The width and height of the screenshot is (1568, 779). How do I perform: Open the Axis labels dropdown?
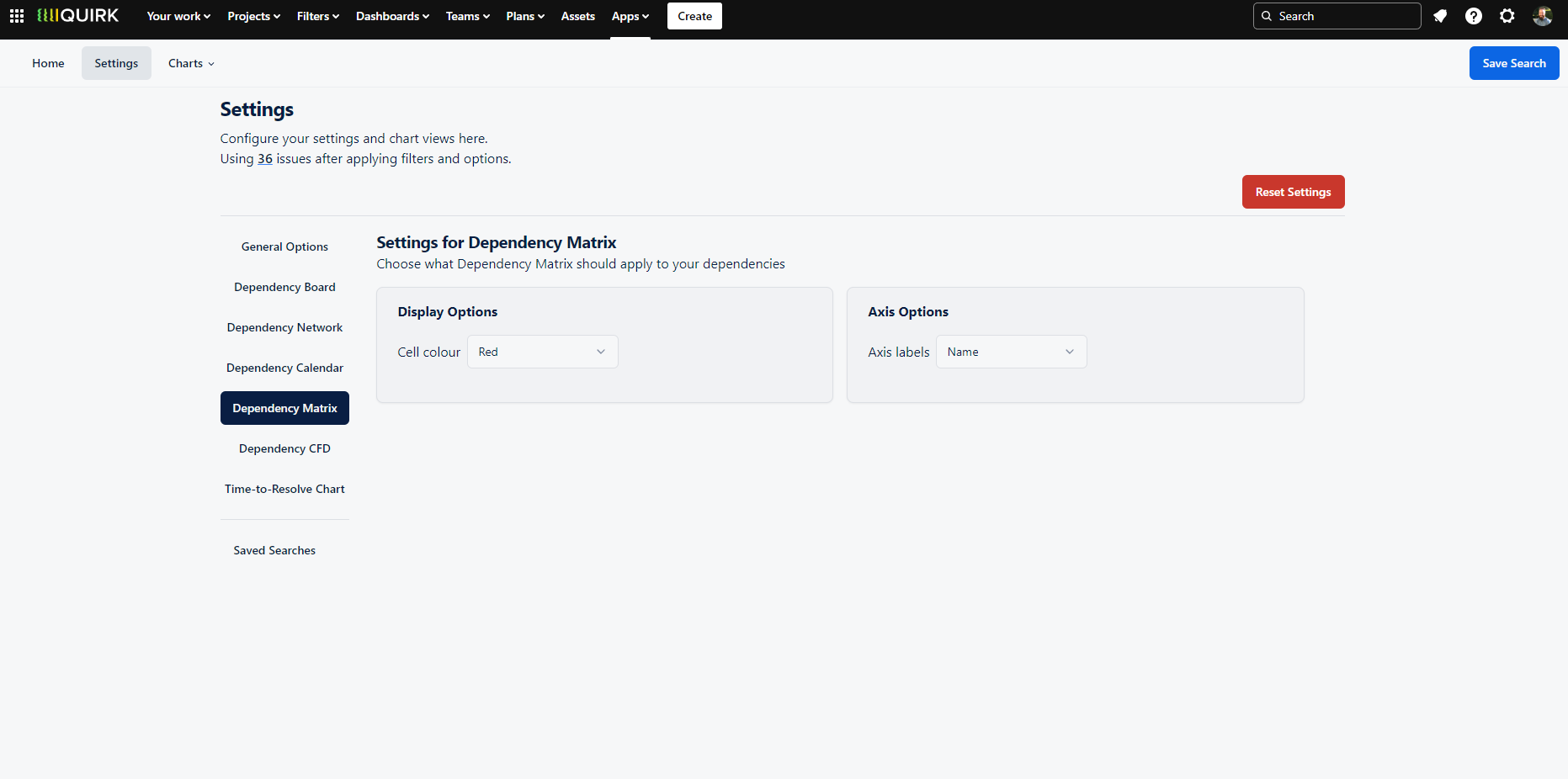[x=1011, y=352]
